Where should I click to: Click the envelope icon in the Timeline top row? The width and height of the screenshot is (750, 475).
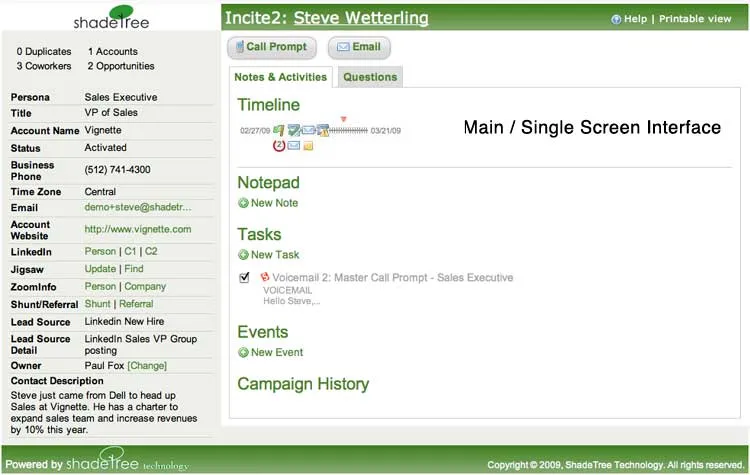(x=309, y=130)
